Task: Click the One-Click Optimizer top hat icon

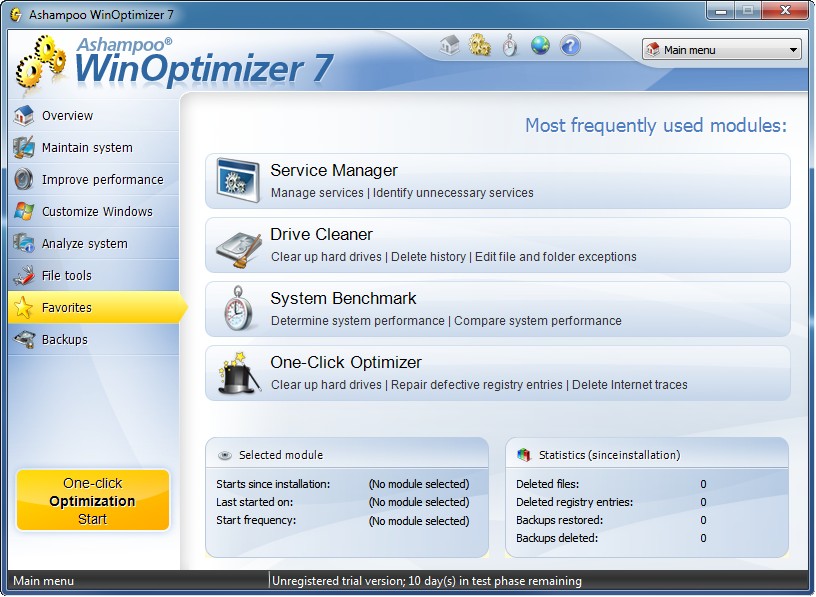Action: (x=238, y=373)
